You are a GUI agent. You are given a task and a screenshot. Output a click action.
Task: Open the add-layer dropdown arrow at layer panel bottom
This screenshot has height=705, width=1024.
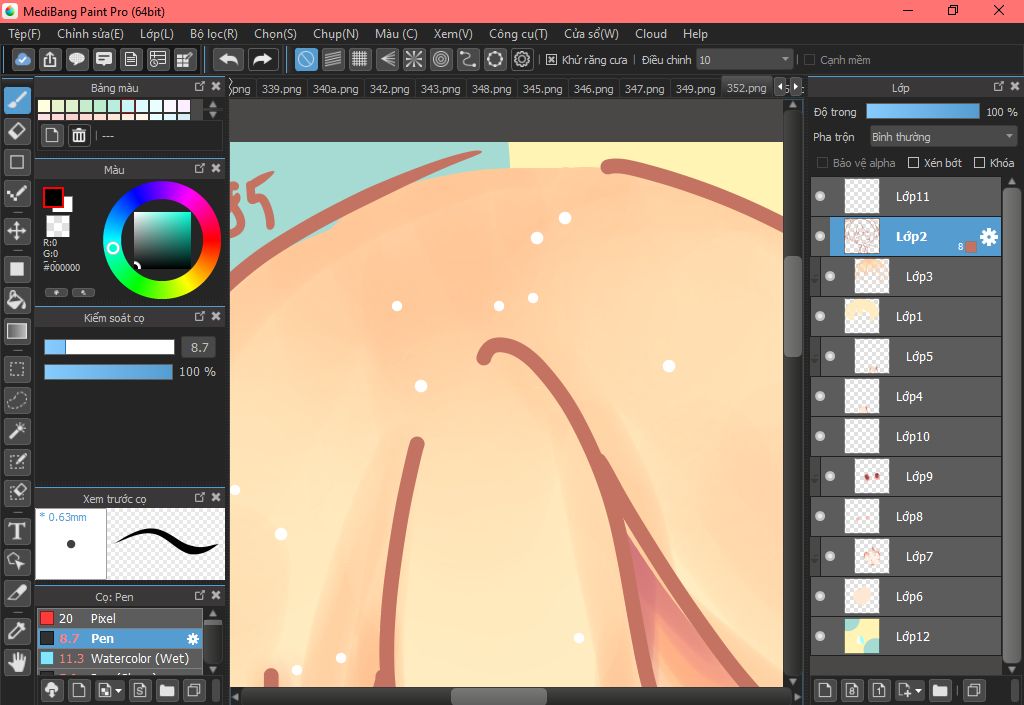tap(919, 690)
